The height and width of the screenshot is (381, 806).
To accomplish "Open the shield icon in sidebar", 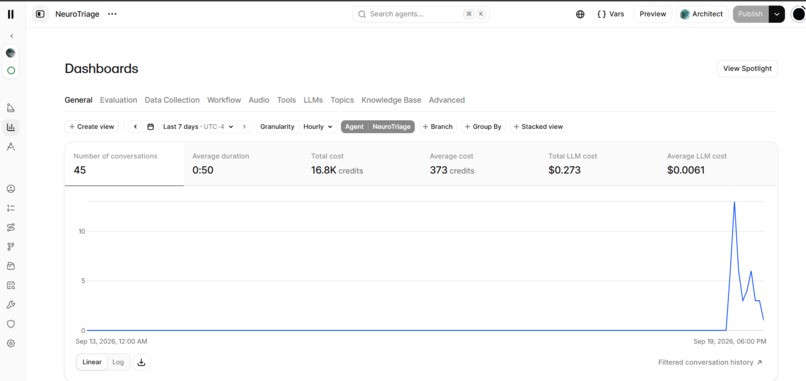I will pyautogui.click(x=11, y=324).
